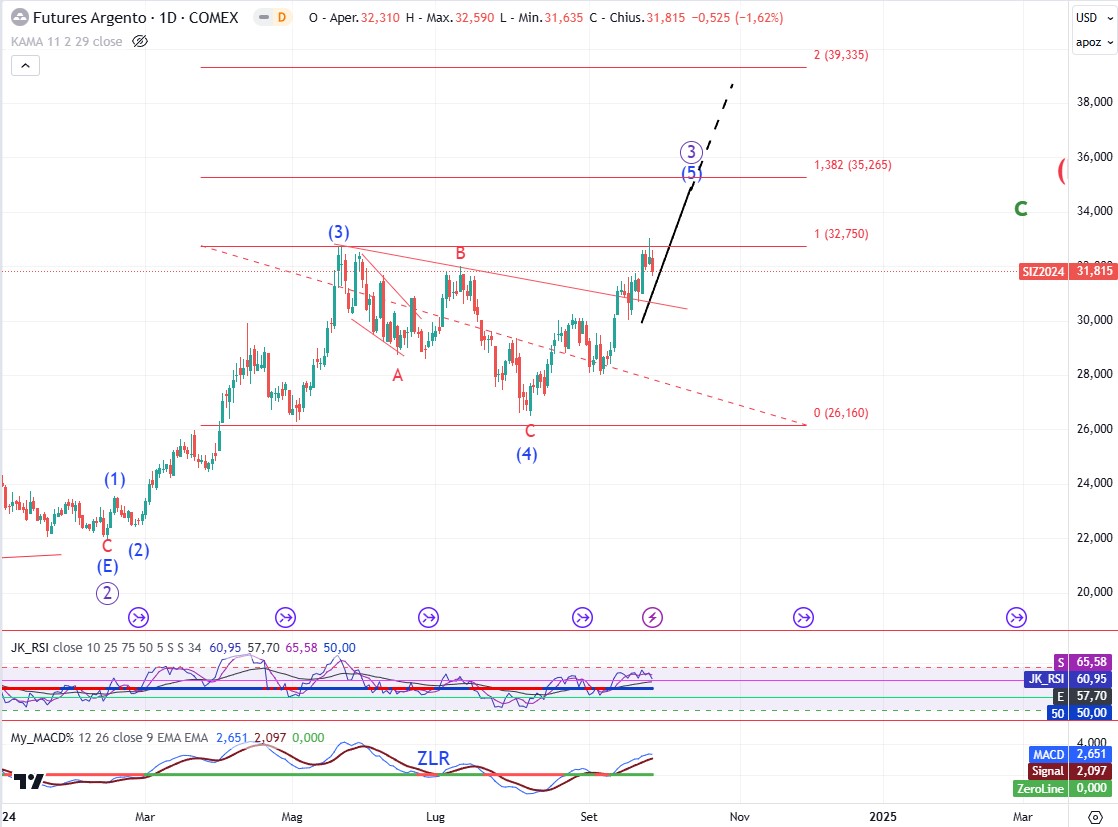This screenshot has height=827, width=1118.
Task: Open contract rollover marker above Mag
Action: [x=285, y=617]
